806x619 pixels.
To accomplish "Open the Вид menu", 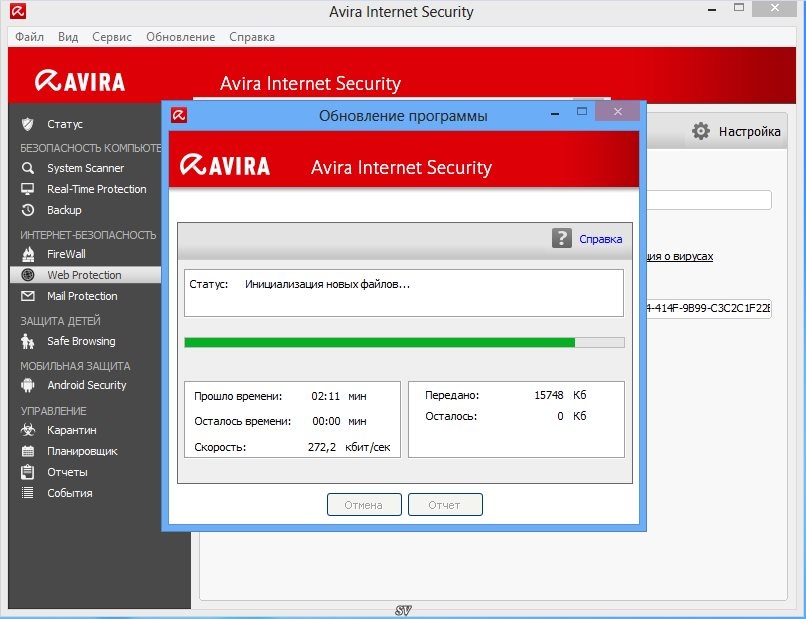I will coord(68,37).
